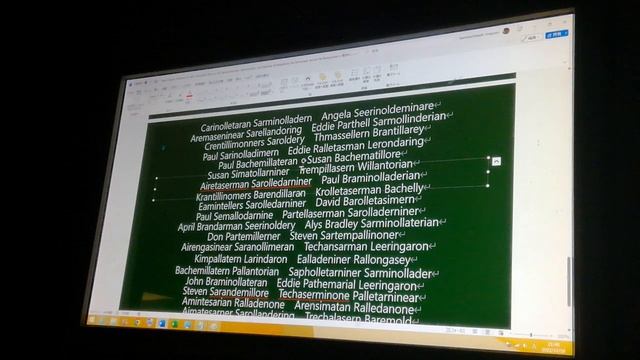This screenshot has height=360, width=640.
Task: Click the name "Steven Sarandemillore"
Action: [x=226, y=292]
